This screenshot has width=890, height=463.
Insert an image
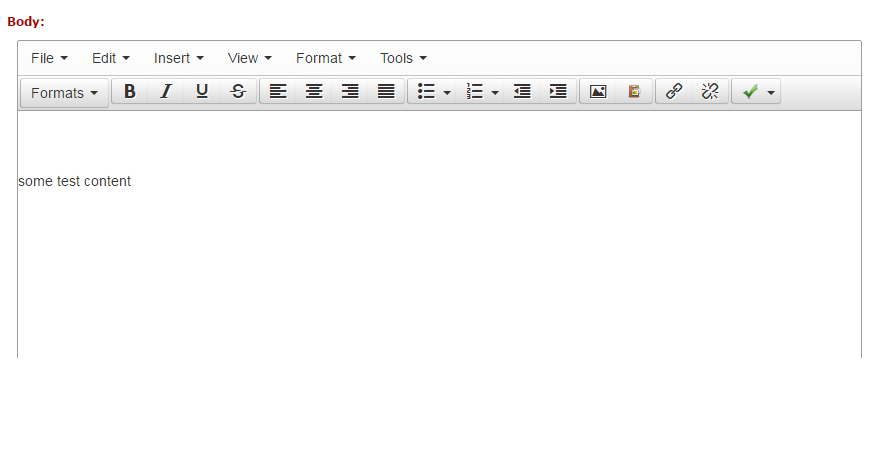pos(598,91)
